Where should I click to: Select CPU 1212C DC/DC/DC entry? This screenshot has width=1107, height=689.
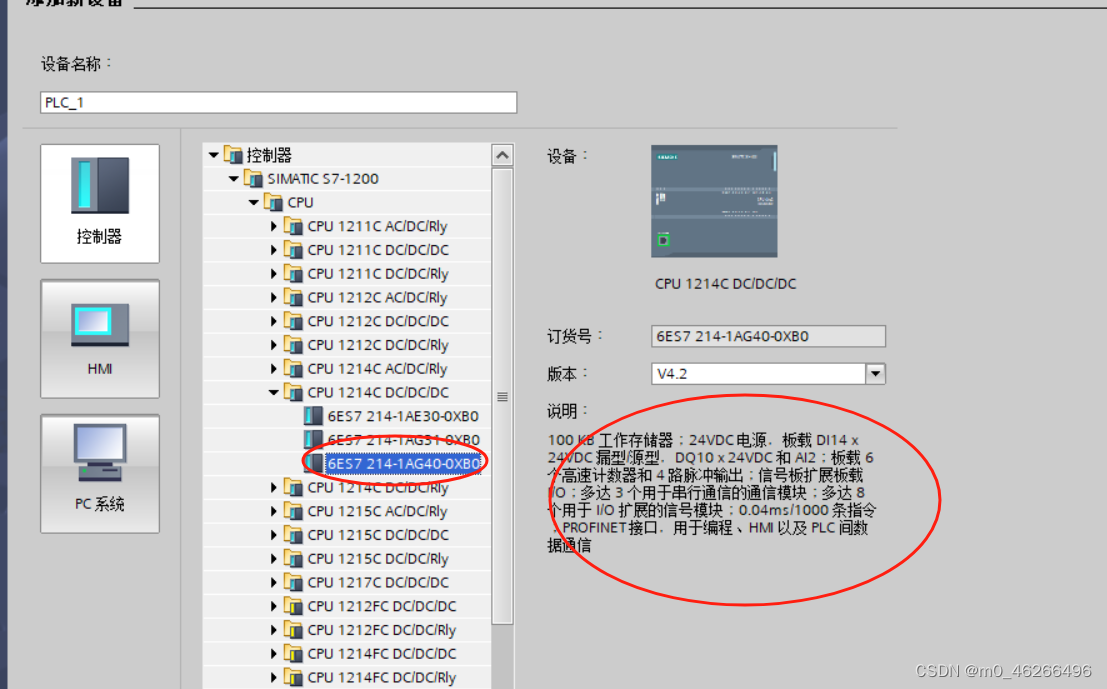(378, 321)
